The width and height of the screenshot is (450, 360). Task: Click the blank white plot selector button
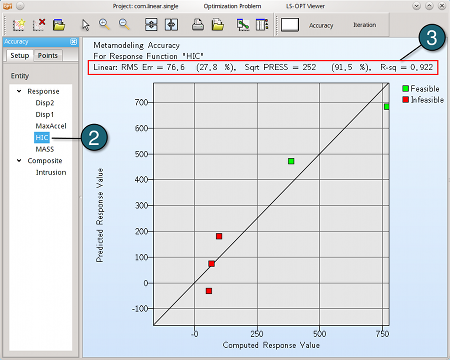pyautogui.click(x=290, y=25)
